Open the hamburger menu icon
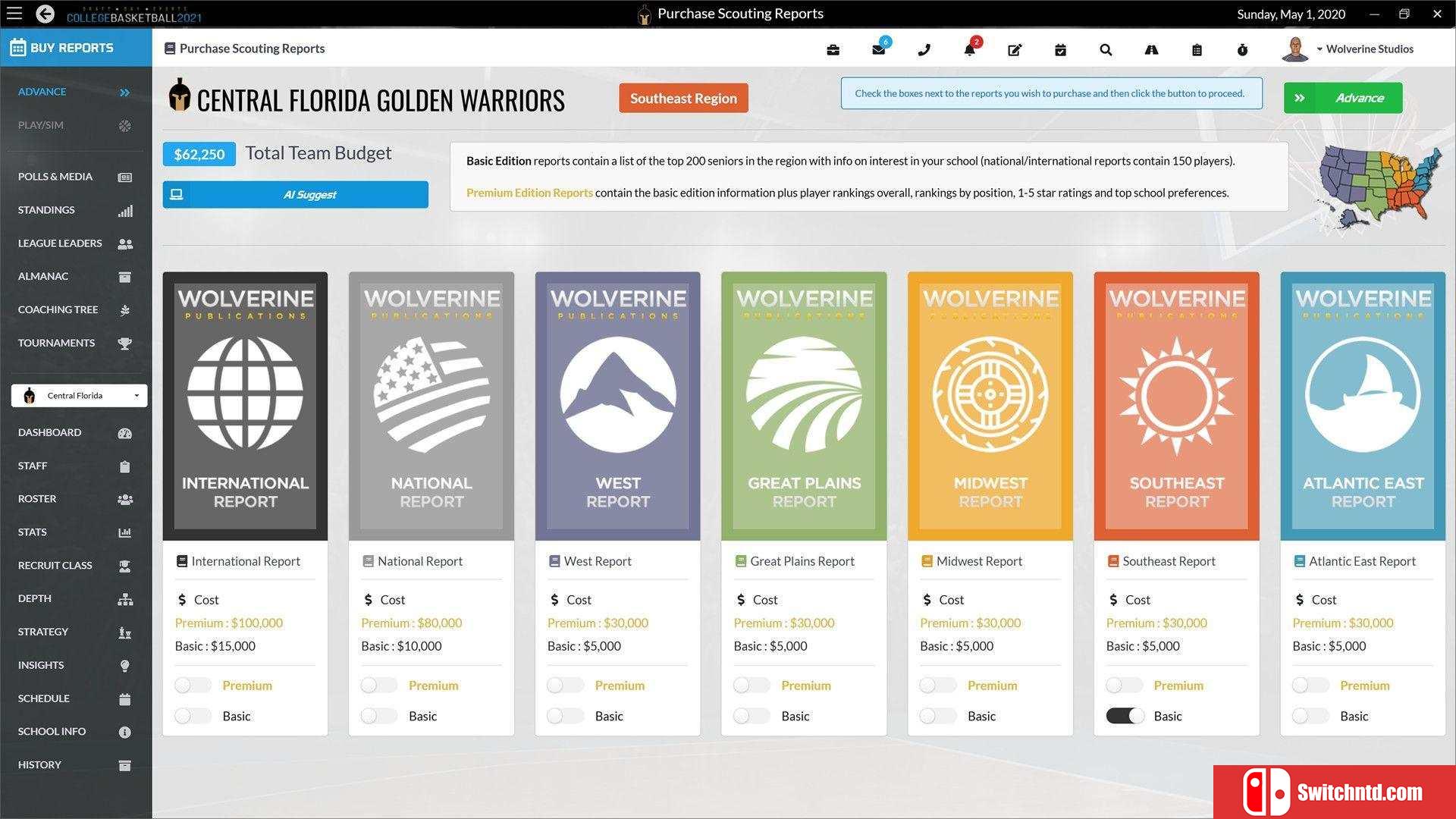 coord(14,14)
